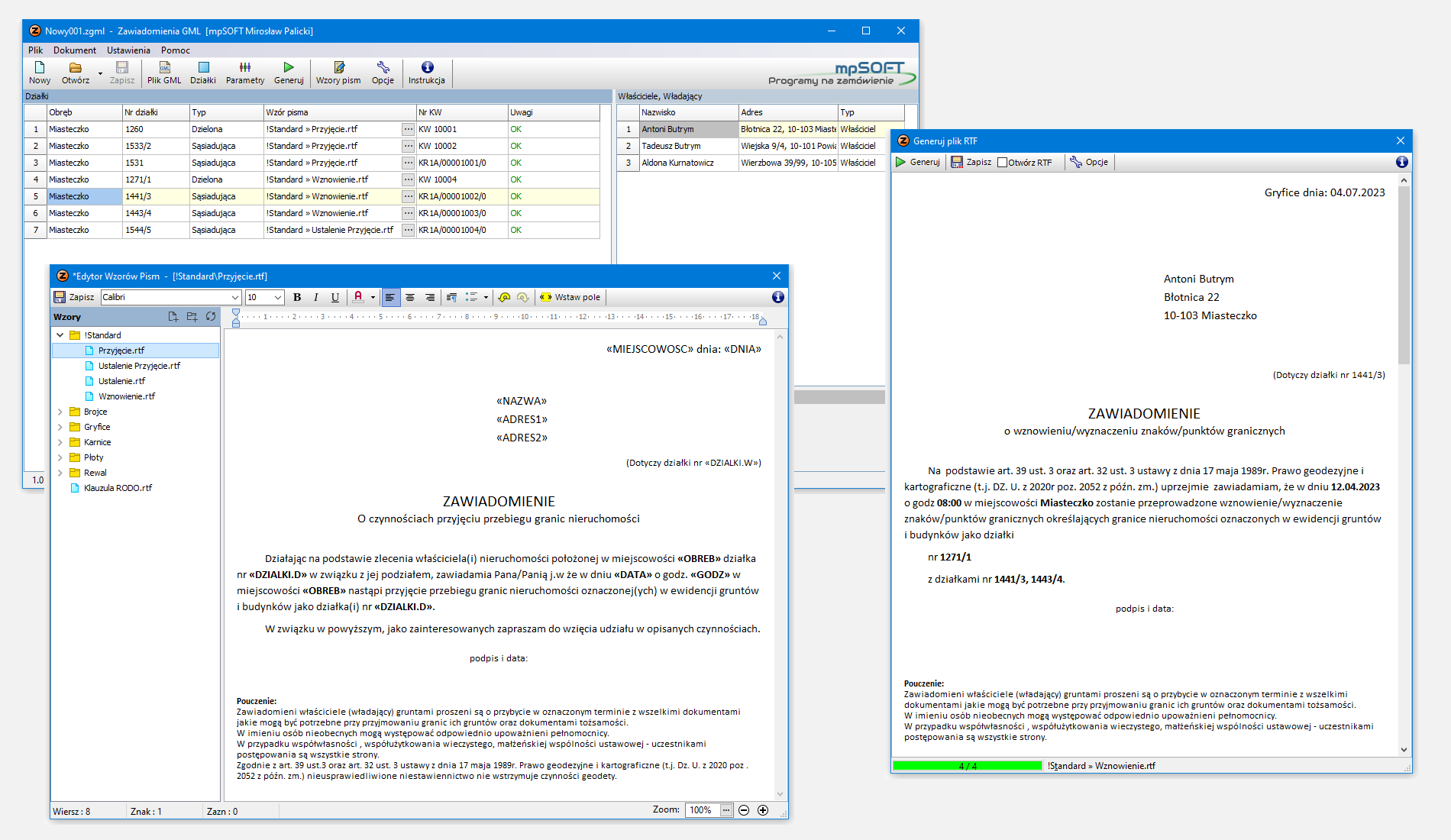Open the Otwórz recent files dropdown arrow
Viewport: 1451px width, 840px height.
click(100, 74)
